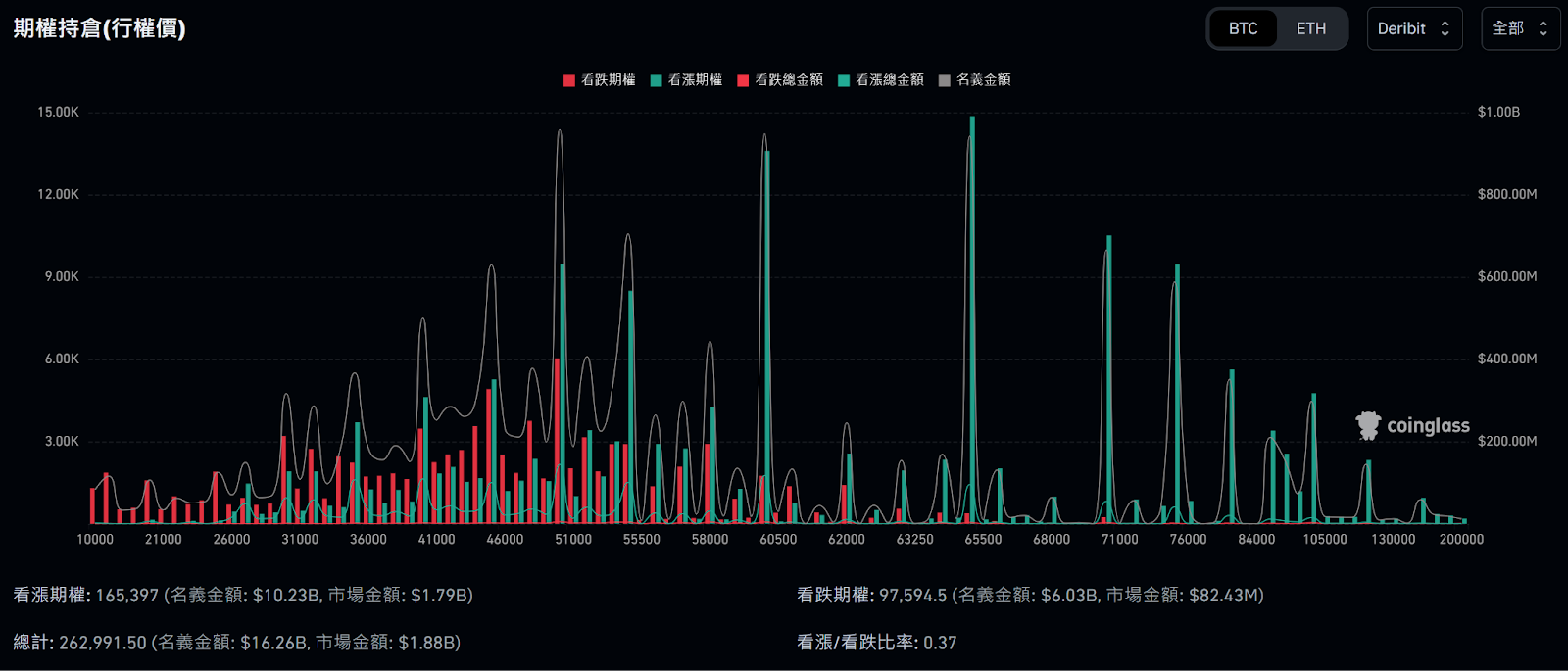Viewport: 1568px width, 671px height.
Task: Click the 130000 strike label on x-axis
Action: coord(1393,539)
